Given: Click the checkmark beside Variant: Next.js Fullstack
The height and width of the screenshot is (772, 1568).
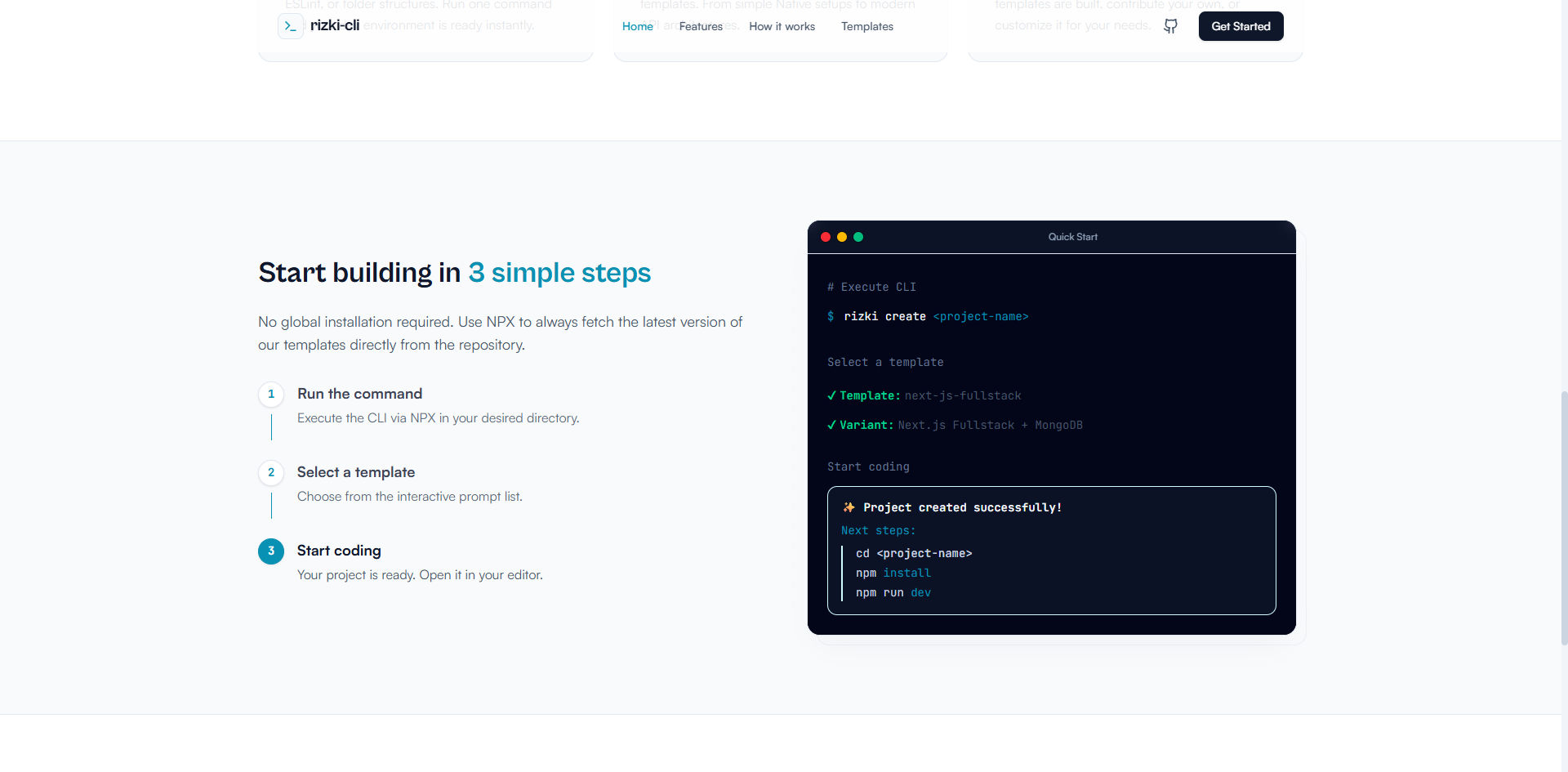Looking at the screenshot, I should (x=832, y=425).
